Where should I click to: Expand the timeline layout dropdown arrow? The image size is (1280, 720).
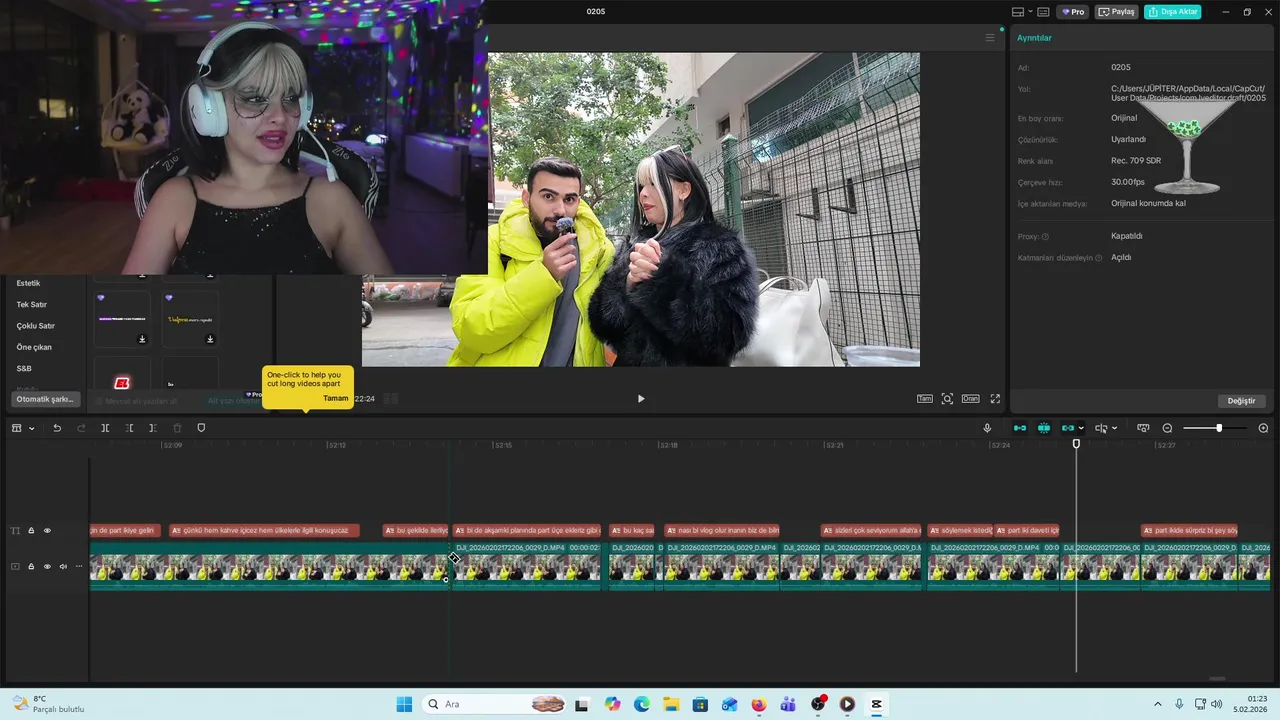click(31, 428)
